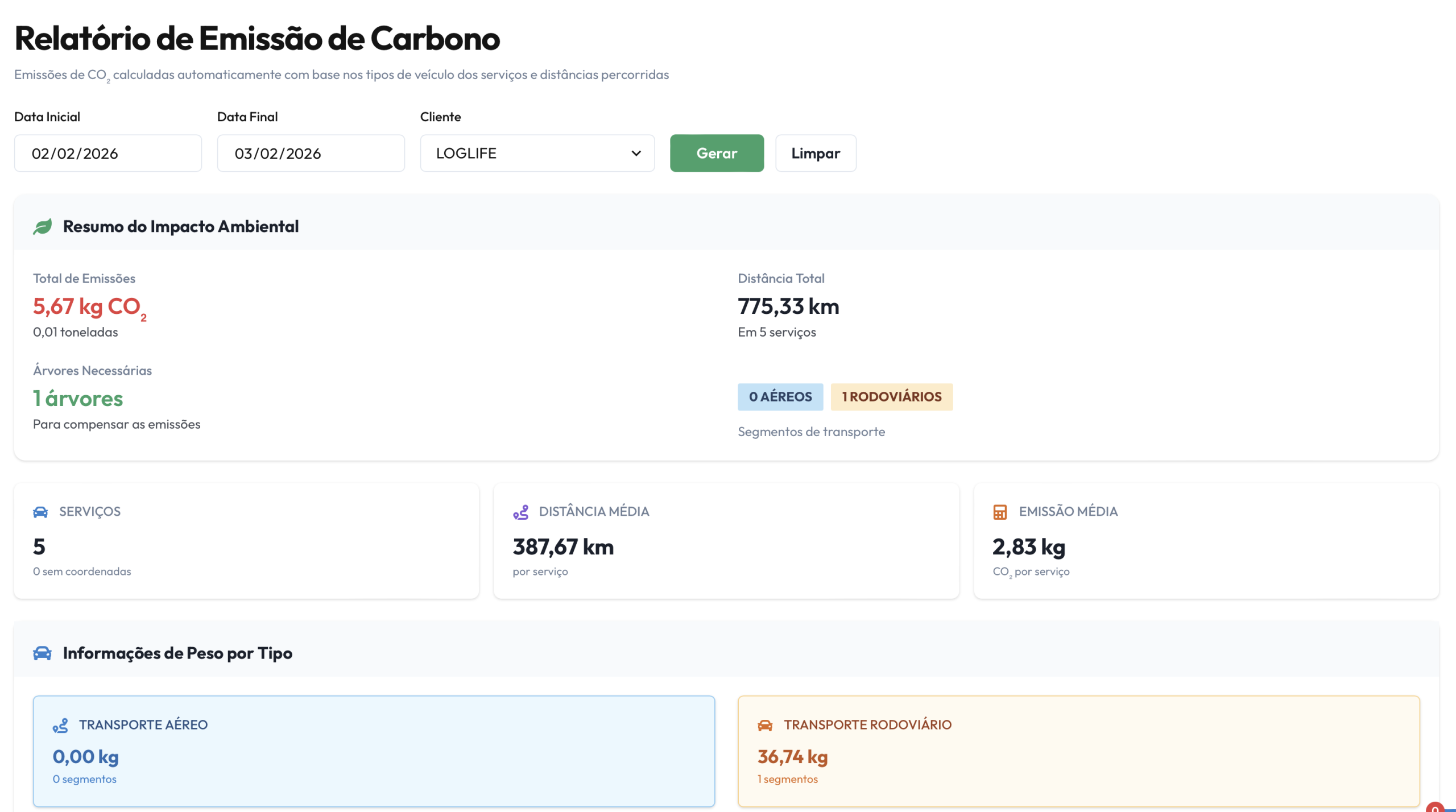Screen dimensions: 1456x812
Task: Click the total emissions value 5,67 kg CO2
Action: 90,308
